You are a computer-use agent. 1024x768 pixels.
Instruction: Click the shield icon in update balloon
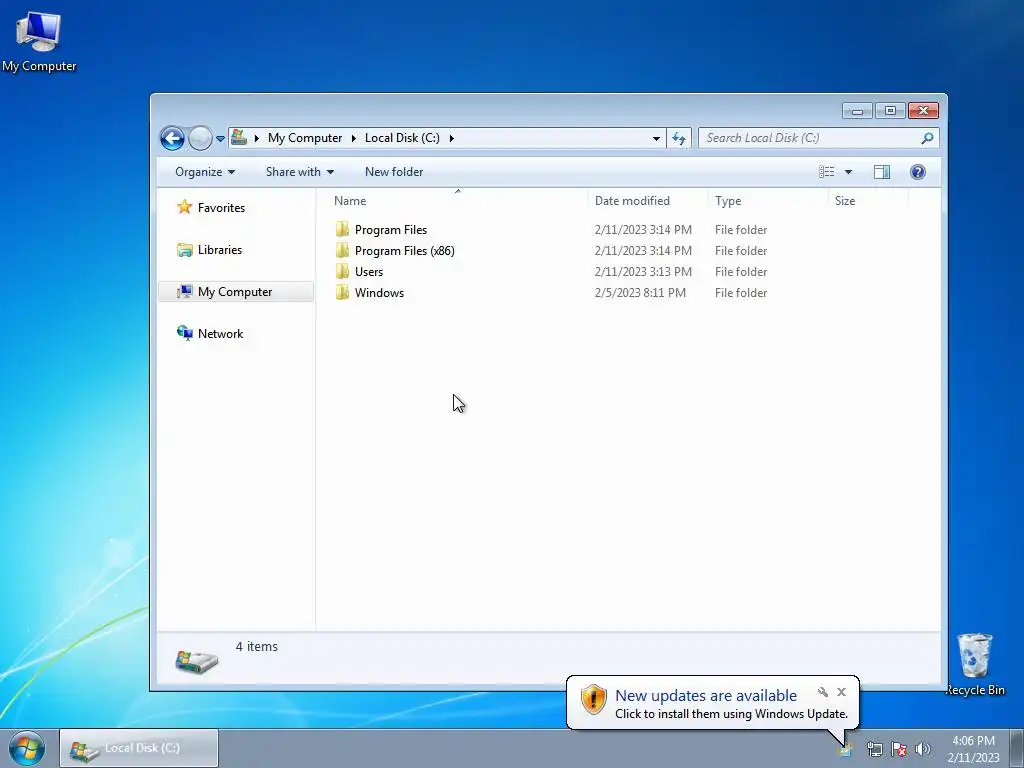click(594, 699)
